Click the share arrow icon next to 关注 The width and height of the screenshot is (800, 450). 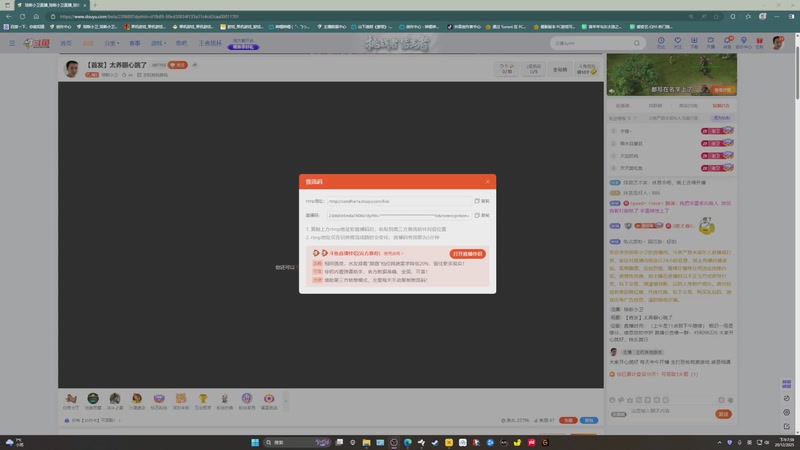click(x=194, y=65)
